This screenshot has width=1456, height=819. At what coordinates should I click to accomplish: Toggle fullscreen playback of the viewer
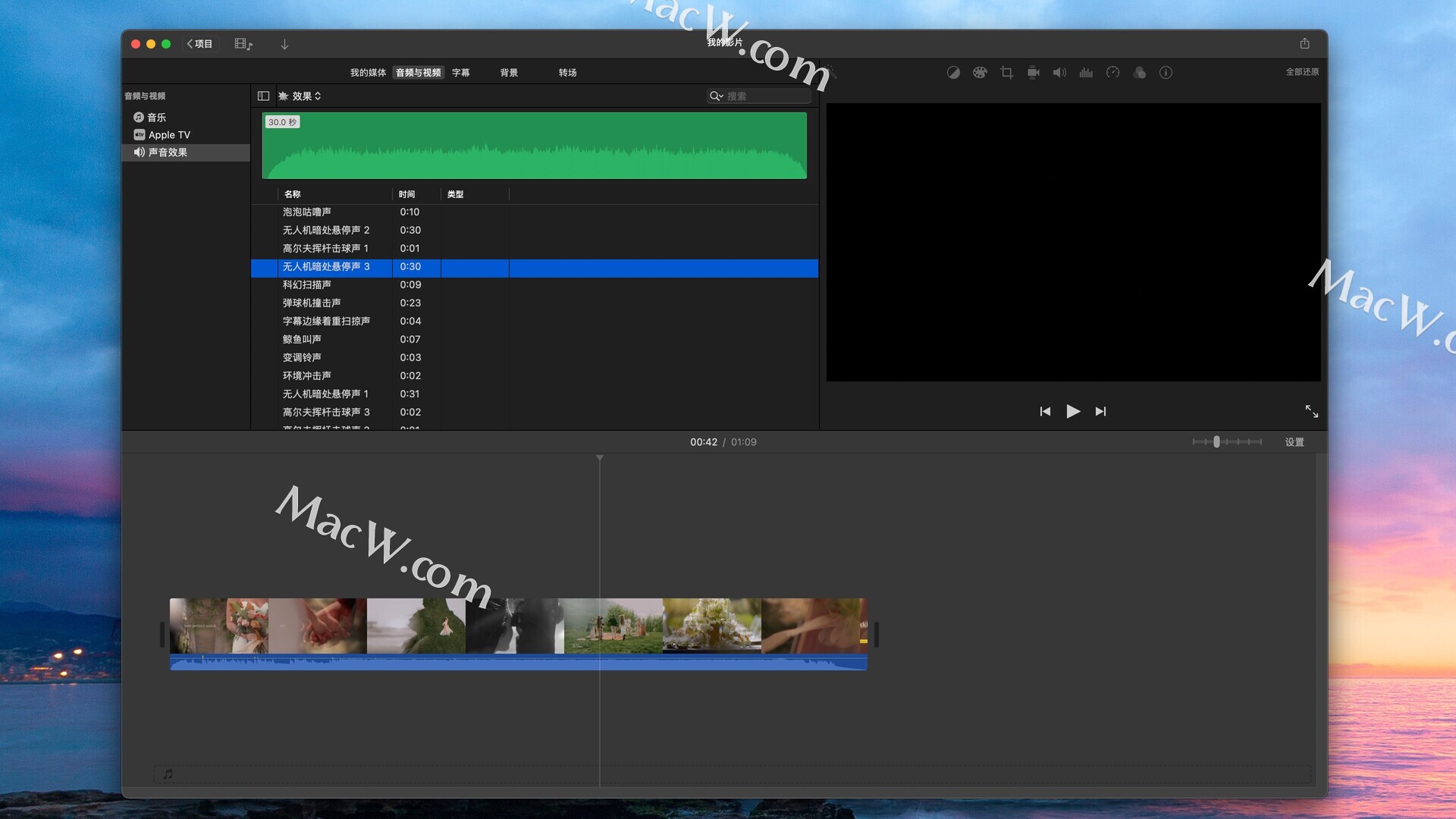[1311, 411]
